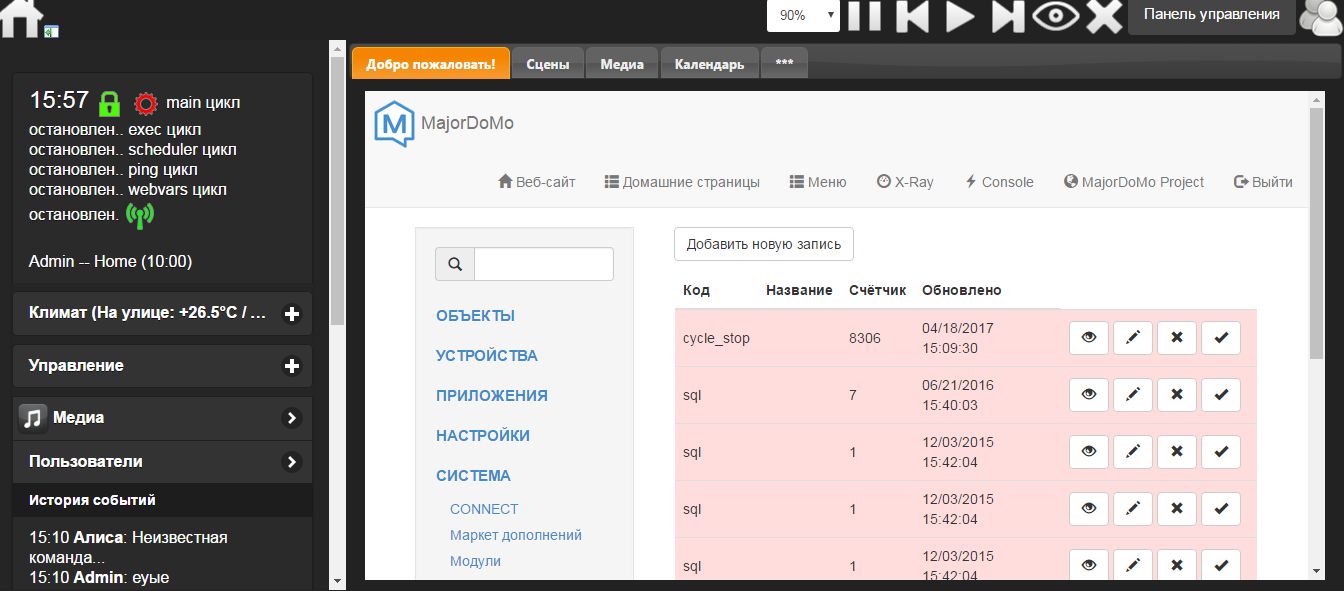Skip to previous scene icon
This screenshot has height=591, width=1344.
click(x=912, y=16)
